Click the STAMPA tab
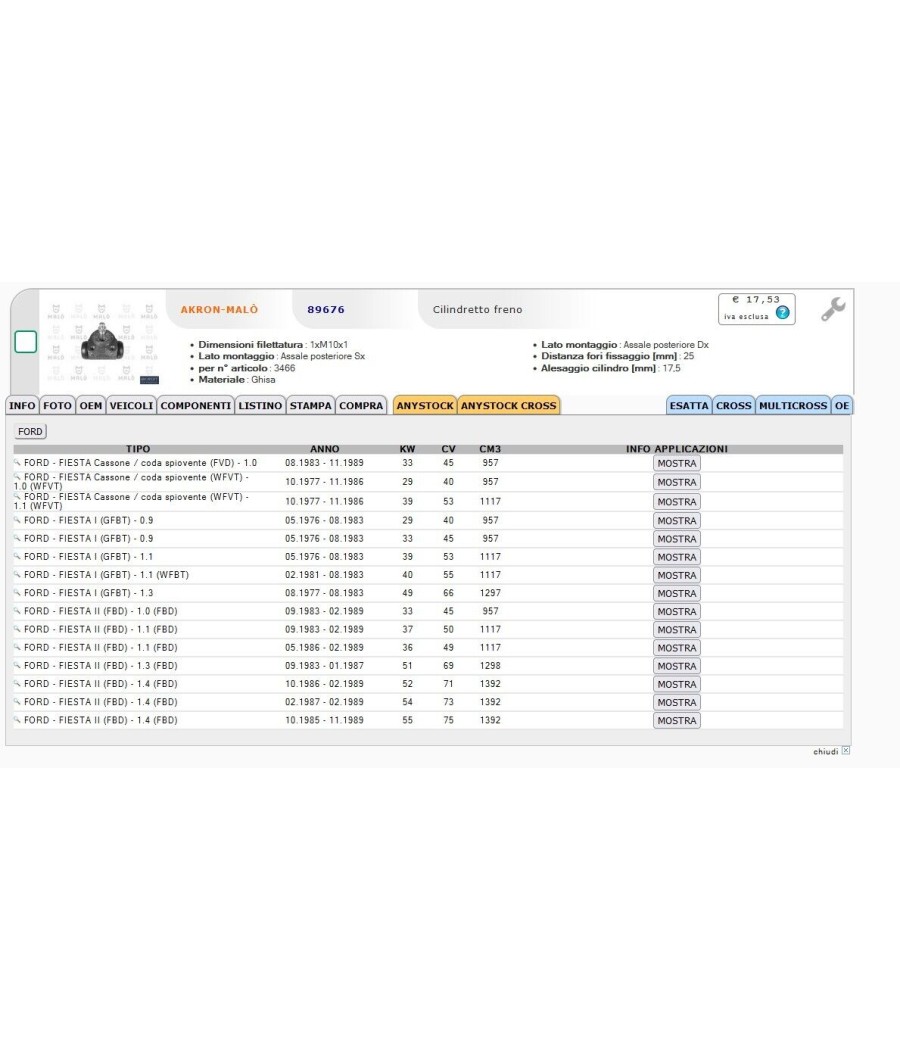The height and width of the screenshot is (1050, 900). click(x=311, y=405)
